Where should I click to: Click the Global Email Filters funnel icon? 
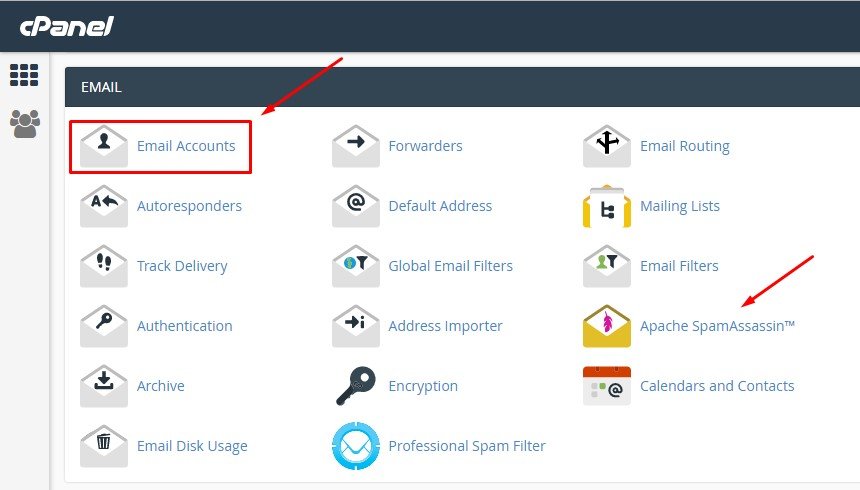point(355,266)
